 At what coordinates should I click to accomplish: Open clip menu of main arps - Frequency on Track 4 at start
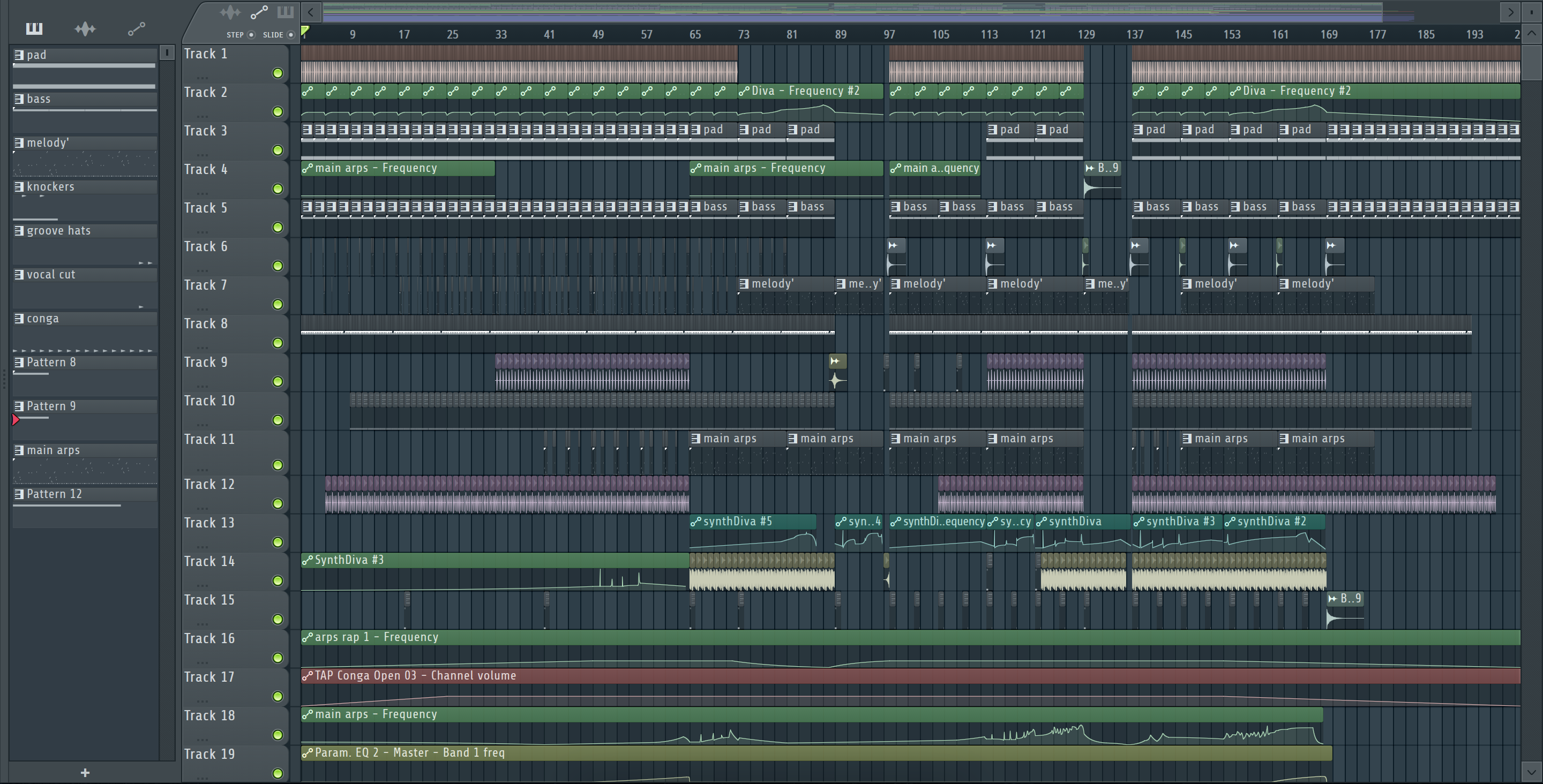click(308, 168)
